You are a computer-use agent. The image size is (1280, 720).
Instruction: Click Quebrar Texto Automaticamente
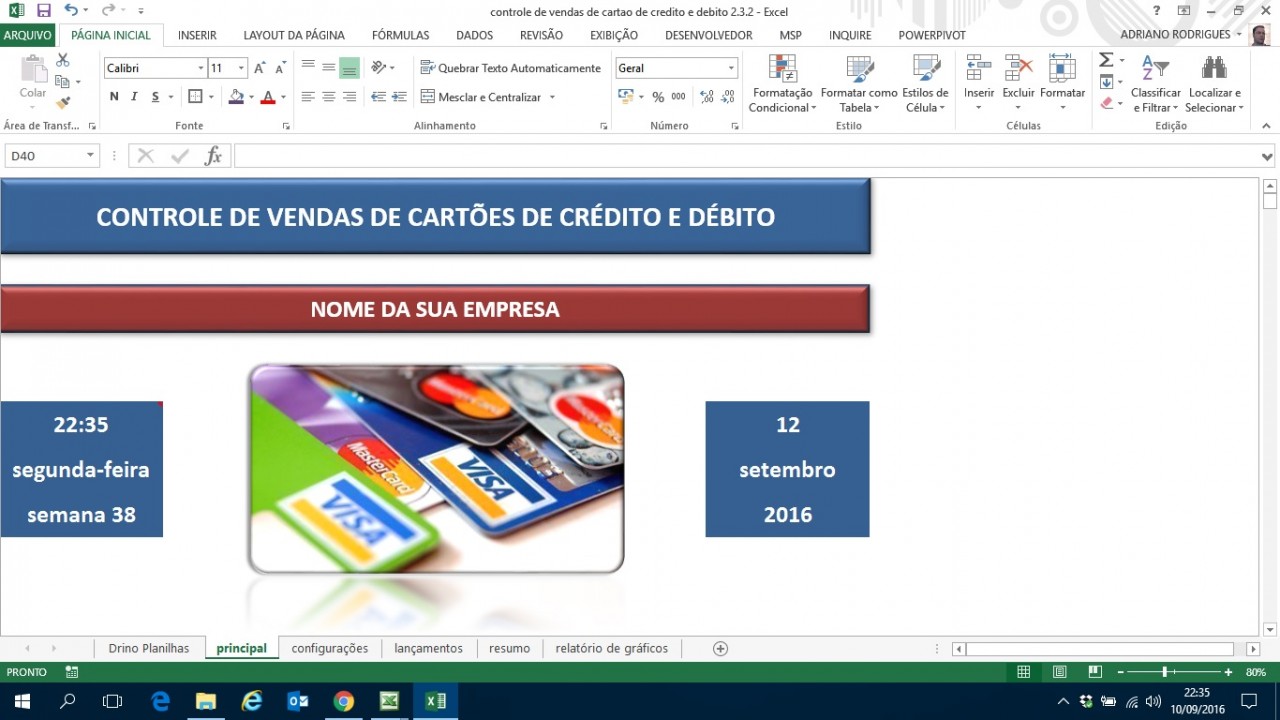point(511,68)
